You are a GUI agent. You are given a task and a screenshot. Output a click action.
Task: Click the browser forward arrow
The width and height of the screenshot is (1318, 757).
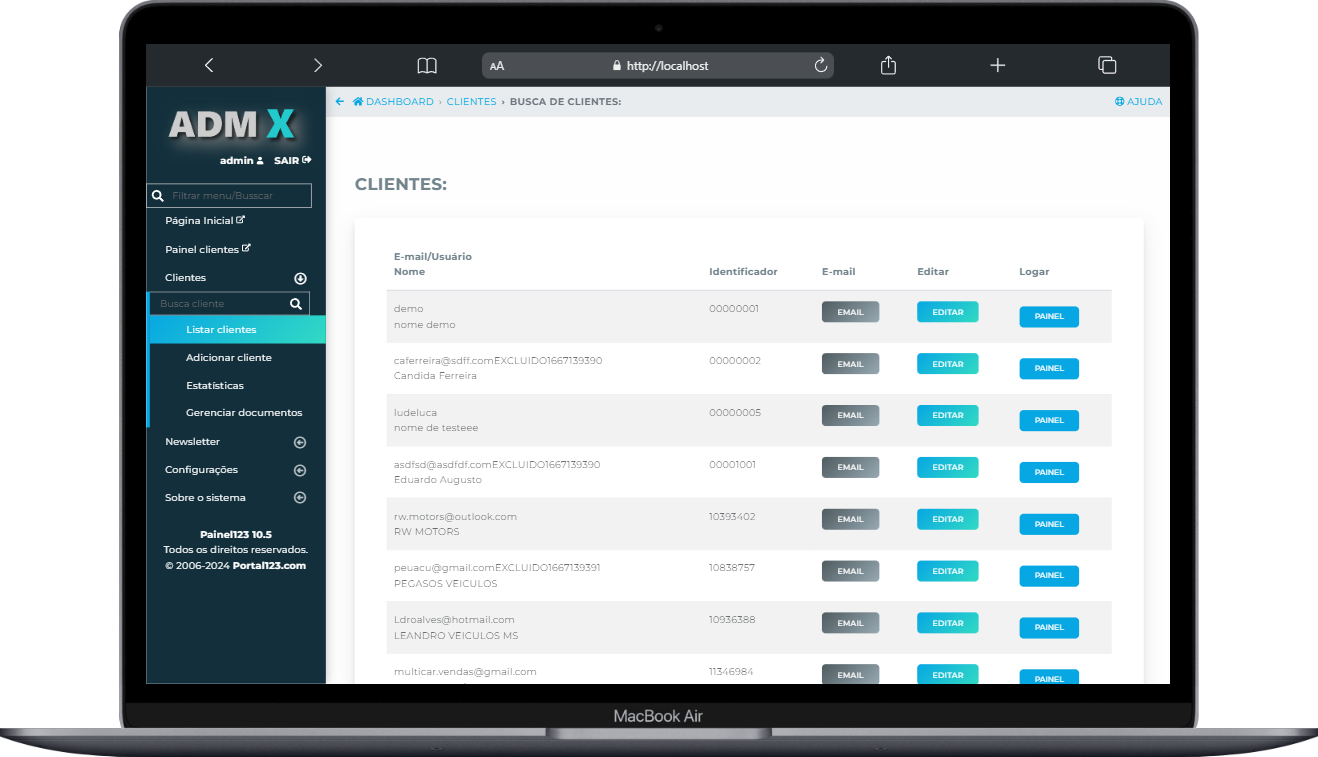coord(318,65)
